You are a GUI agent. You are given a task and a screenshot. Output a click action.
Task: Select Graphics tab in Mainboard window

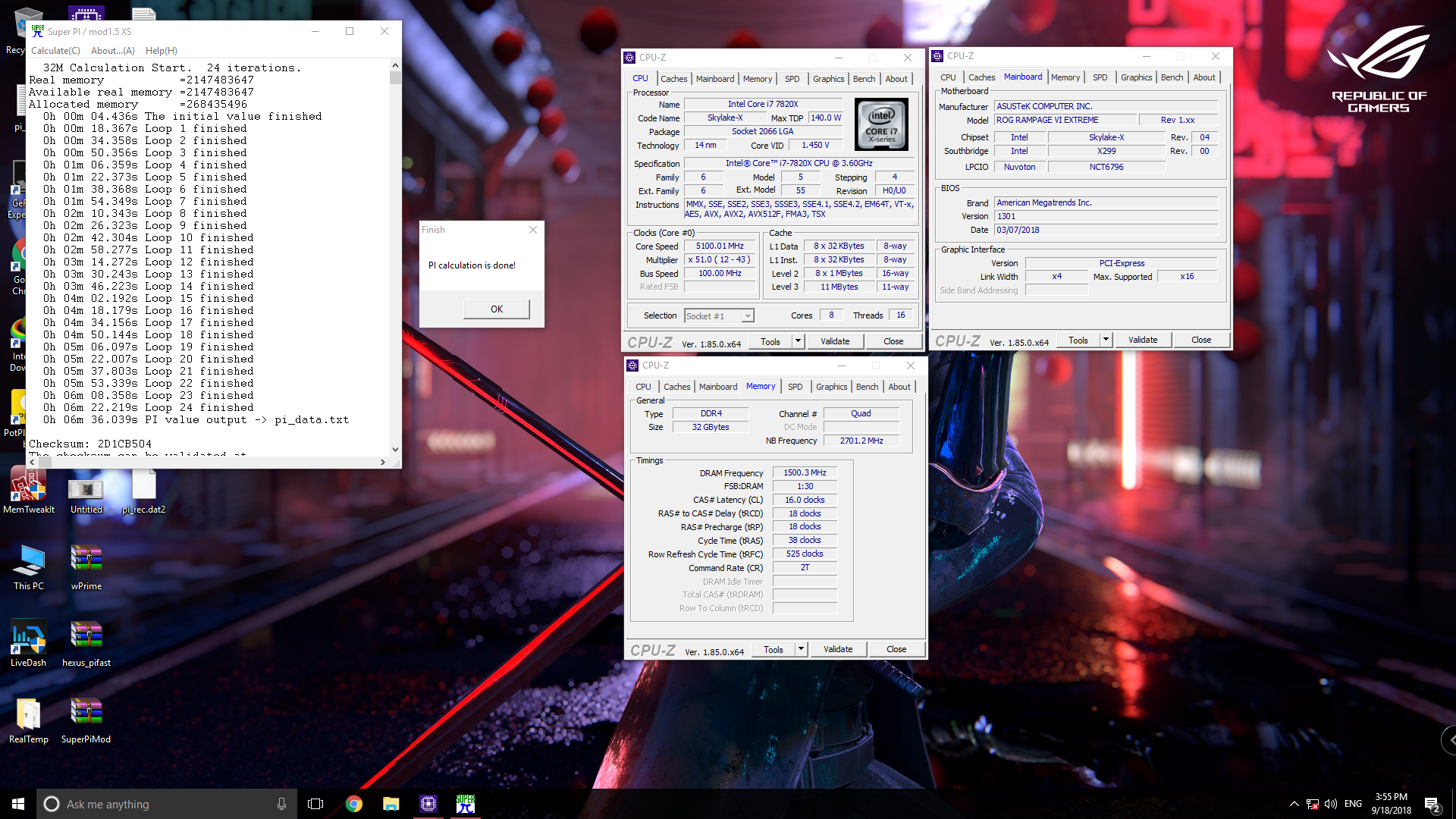pyautogui.click(x=1136, y=77)
